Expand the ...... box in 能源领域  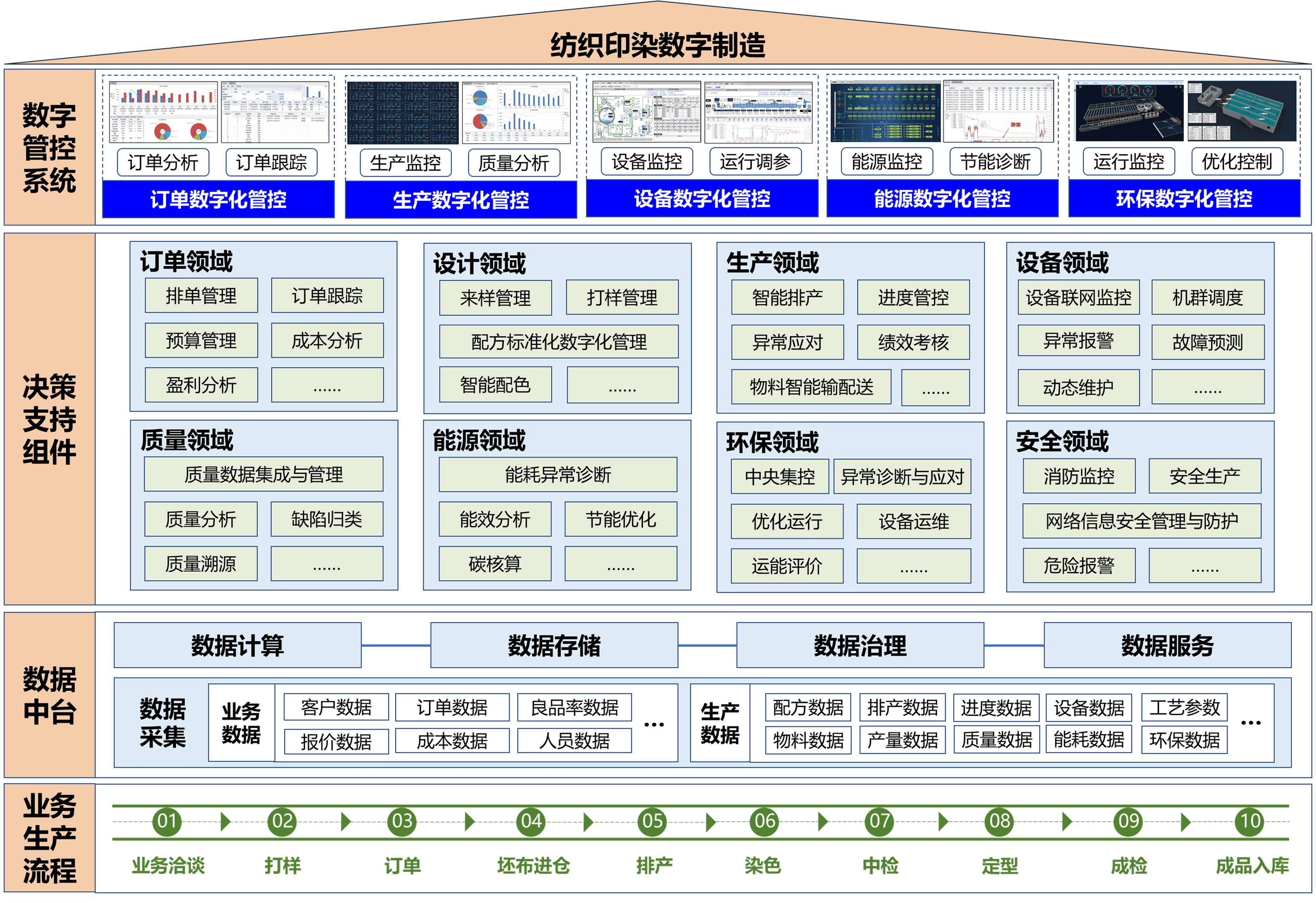pos(621,564)
